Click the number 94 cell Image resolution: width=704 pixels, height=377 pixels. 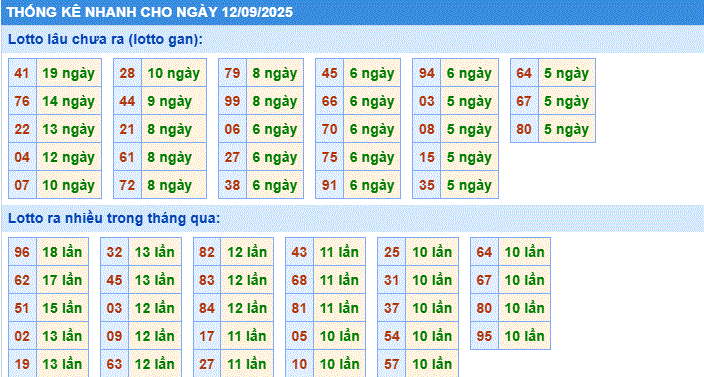tap(427, 73)
